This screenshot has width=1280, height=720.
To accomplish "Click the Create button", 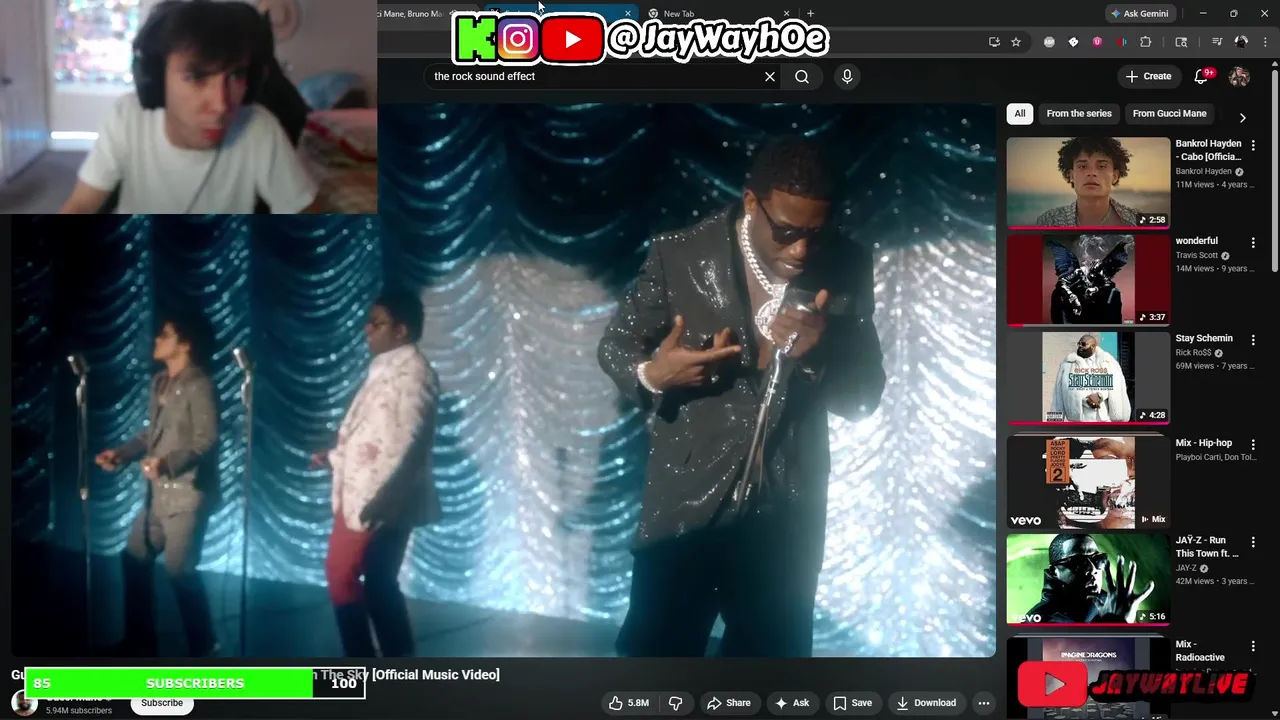I will click(x=1148, y=76).
